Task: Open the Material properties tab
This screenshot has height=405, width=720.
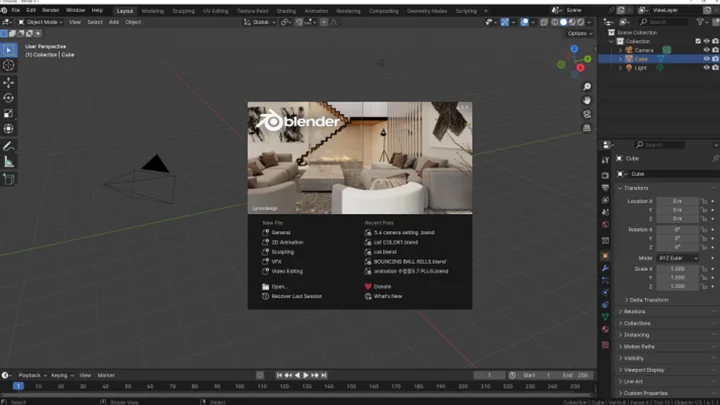Action: (605, 329)
